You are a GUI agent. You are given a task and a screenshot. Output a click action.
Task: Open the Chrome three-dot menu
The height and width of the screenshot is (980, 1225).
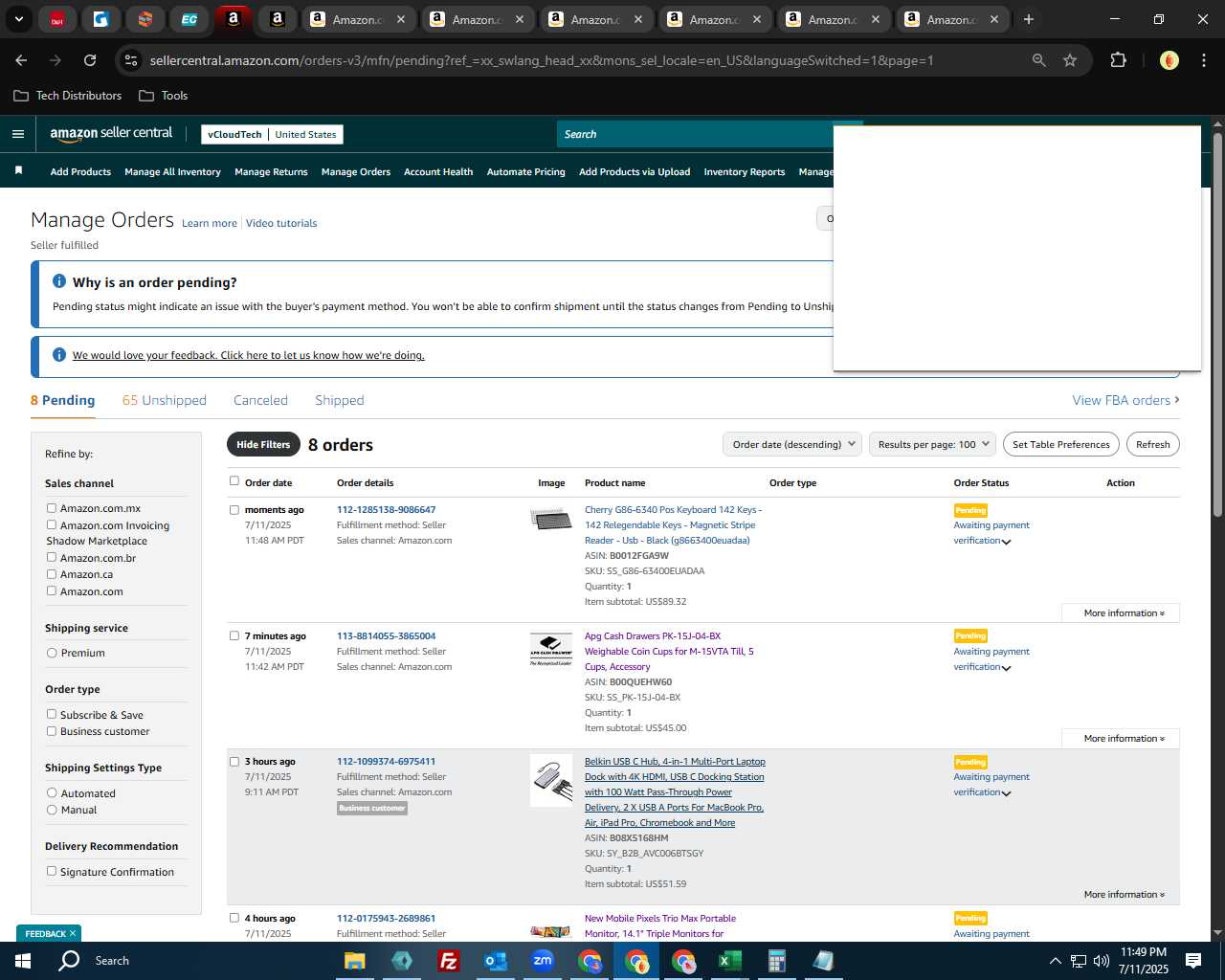1202,60
